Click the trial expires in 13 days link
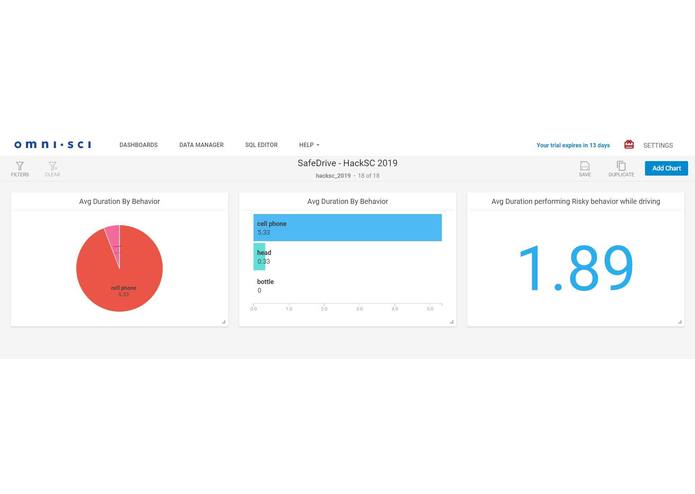This screenshot has height=494, width=695. pyautogui.click(x=573, y=145)
